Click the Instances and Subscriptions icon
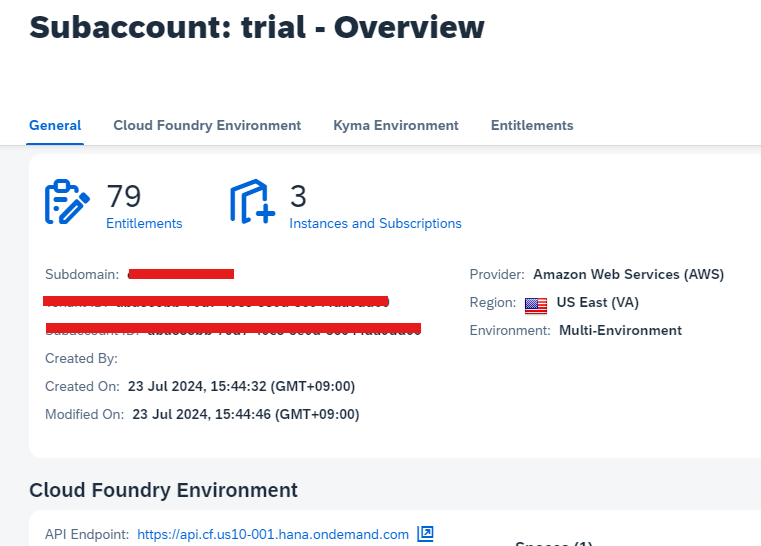761x546 pixels. point(252,202)
